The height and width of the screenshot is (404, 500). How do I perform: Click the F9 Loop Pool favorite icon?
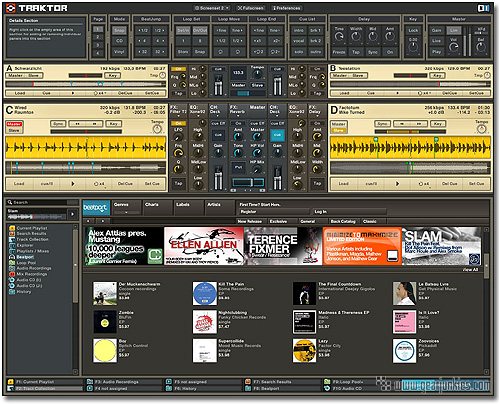[327, 382]
